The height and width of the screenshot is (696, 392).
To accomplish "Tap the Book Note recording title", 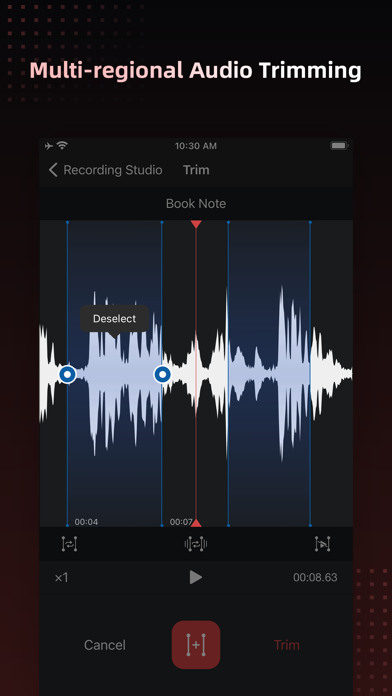I will point(196,204).
